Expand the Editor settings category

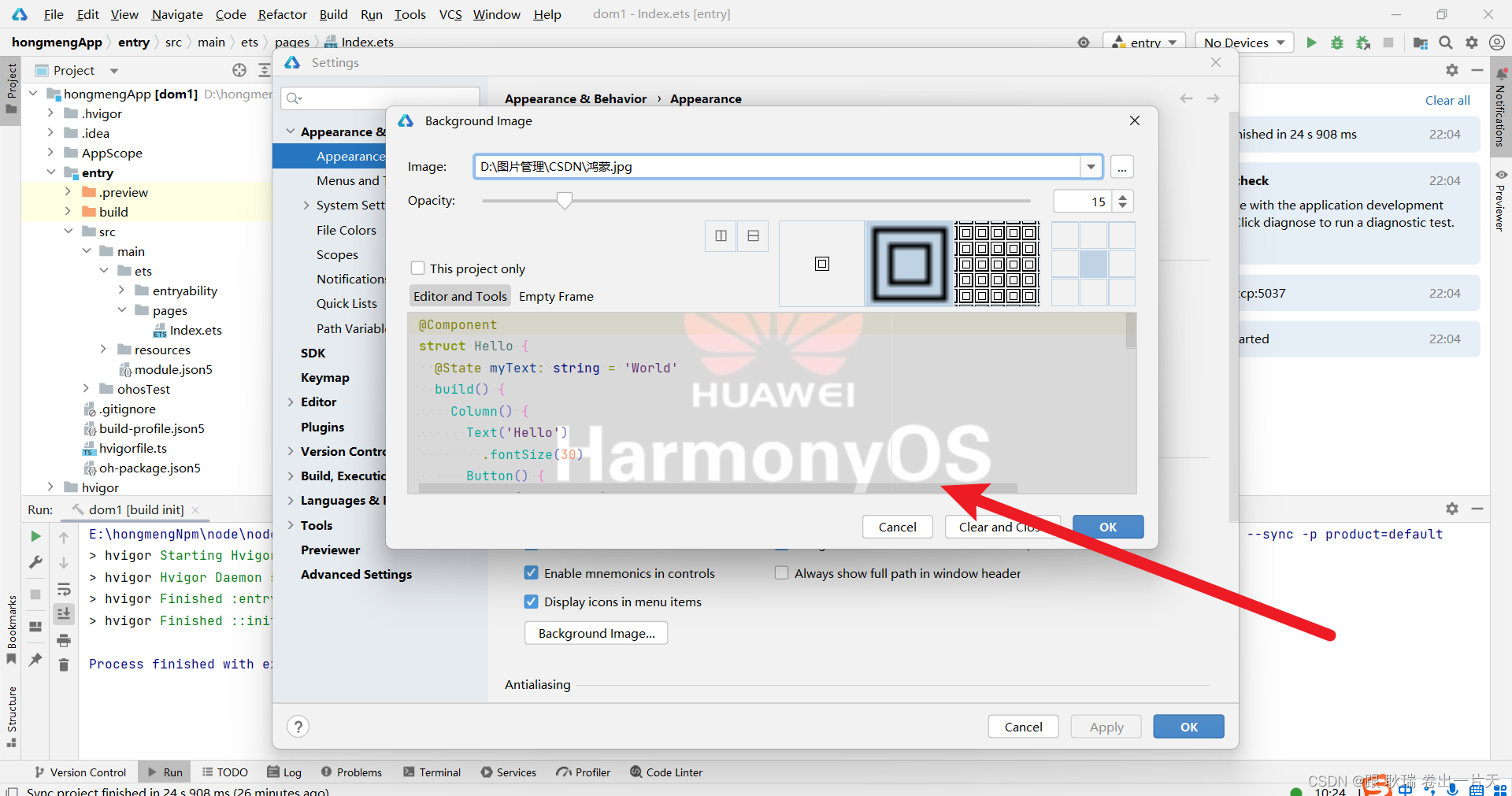coord(291,402)
